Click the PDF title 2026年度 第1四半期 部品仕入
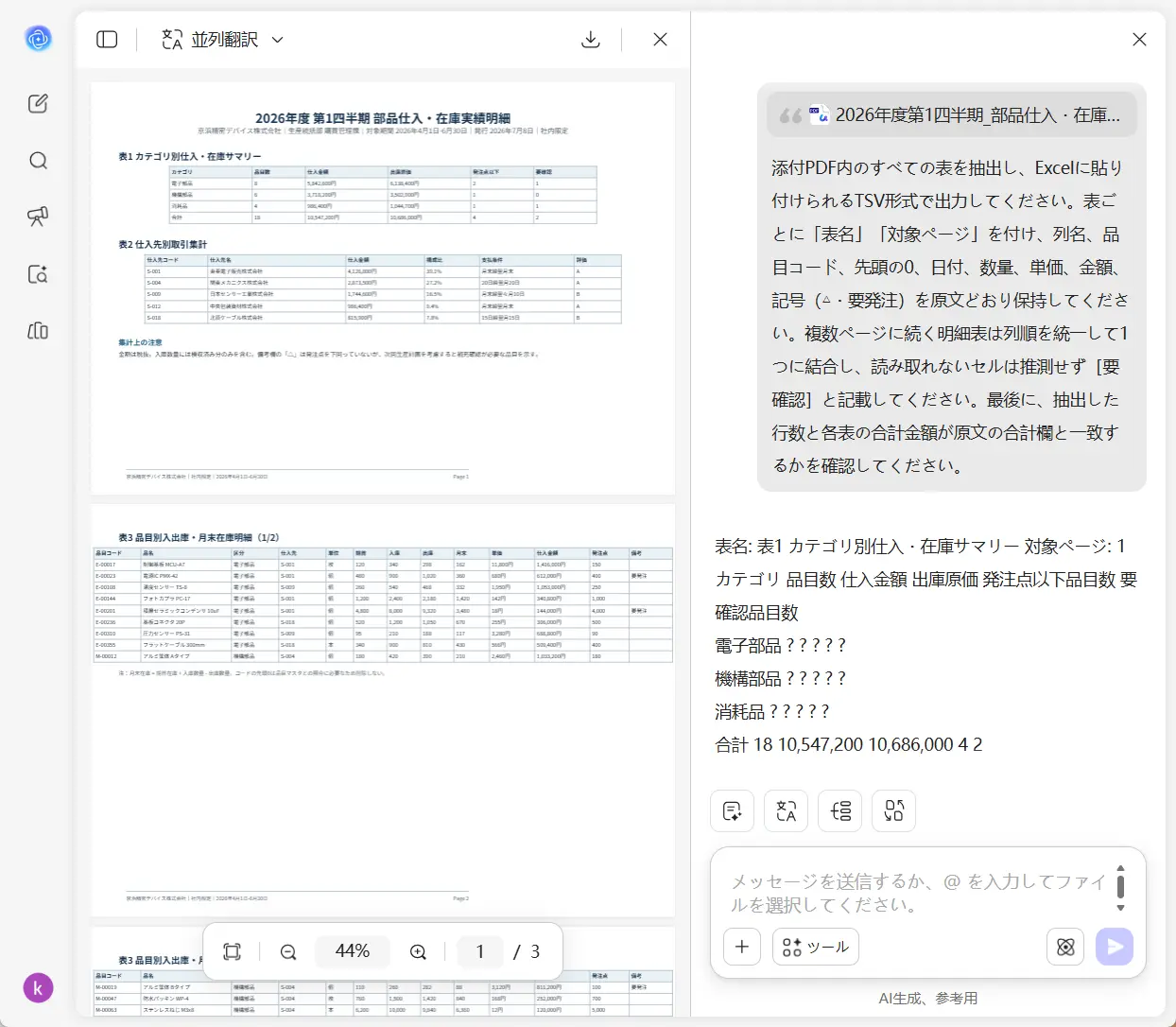 [383, 118]
